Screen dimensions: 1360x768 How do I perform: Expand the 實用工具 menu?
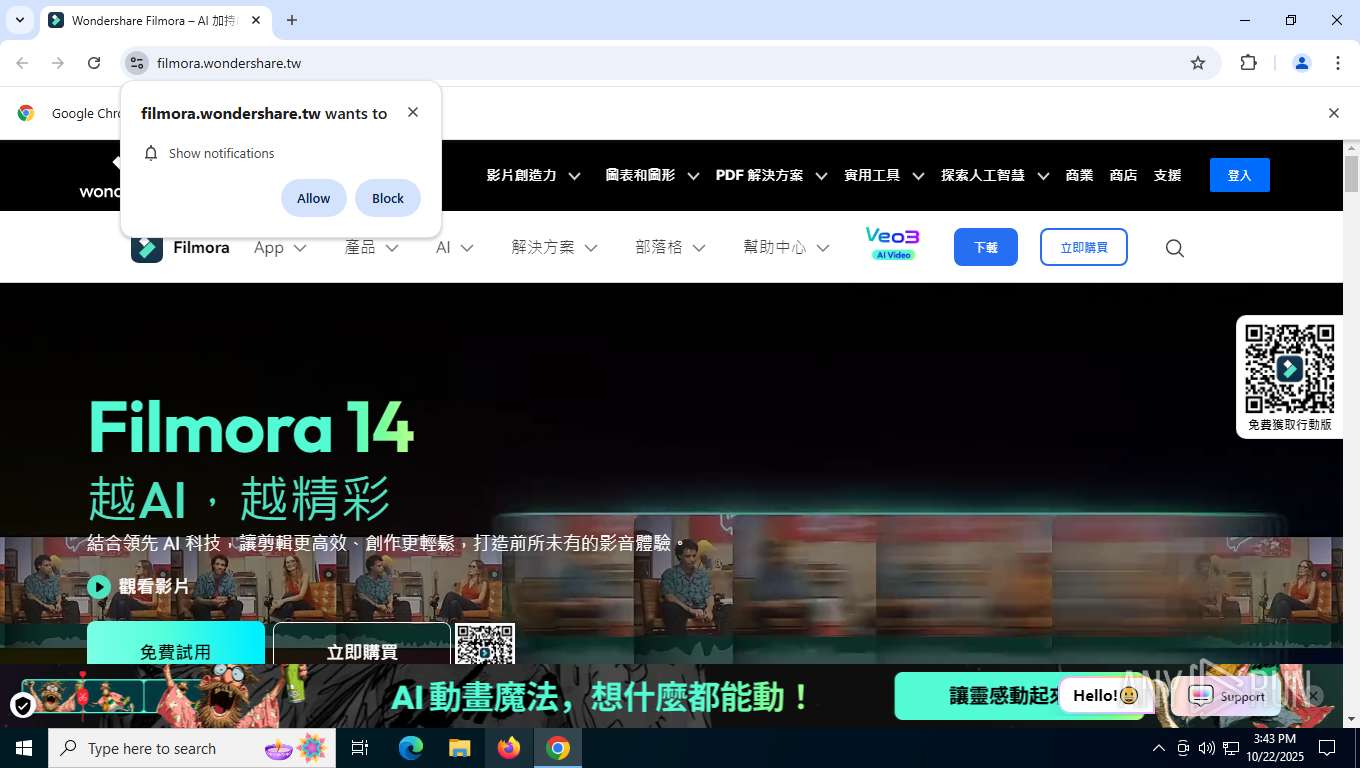884,175
